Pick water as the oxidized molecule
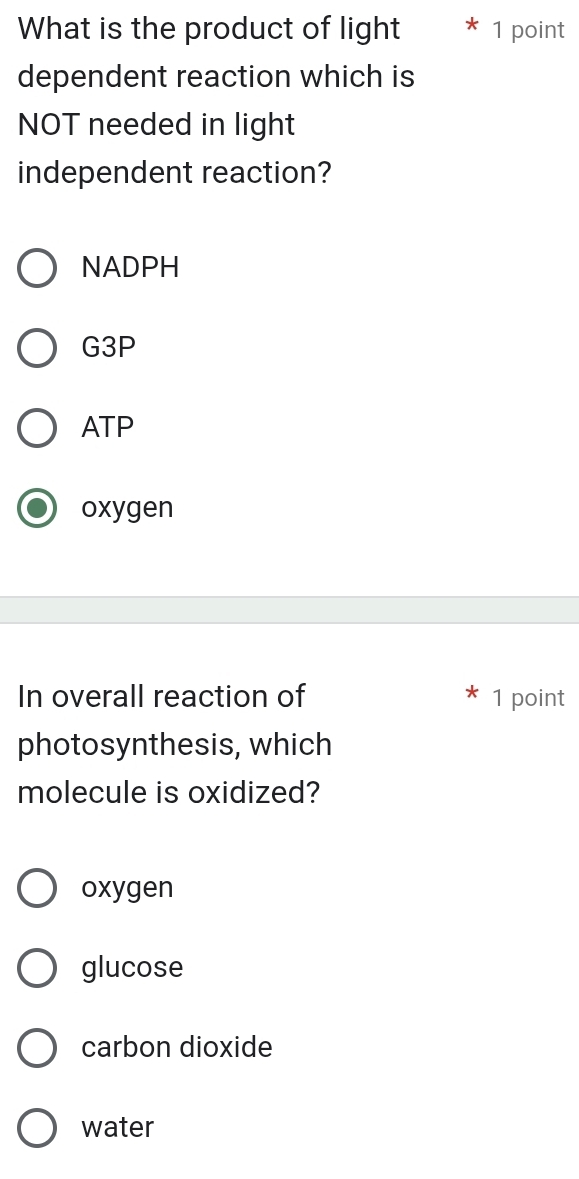Screen dimensions: 579x1179 [37, 1128]
